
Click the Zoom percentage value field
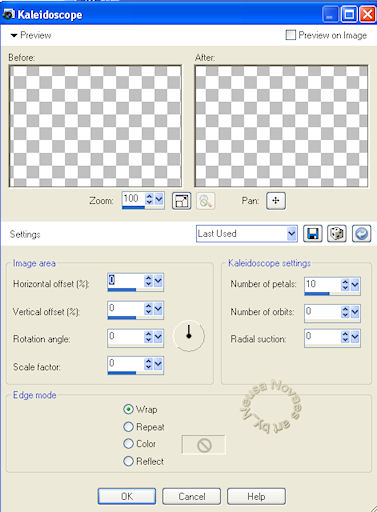pyautogui.click(x=134, y=199)
